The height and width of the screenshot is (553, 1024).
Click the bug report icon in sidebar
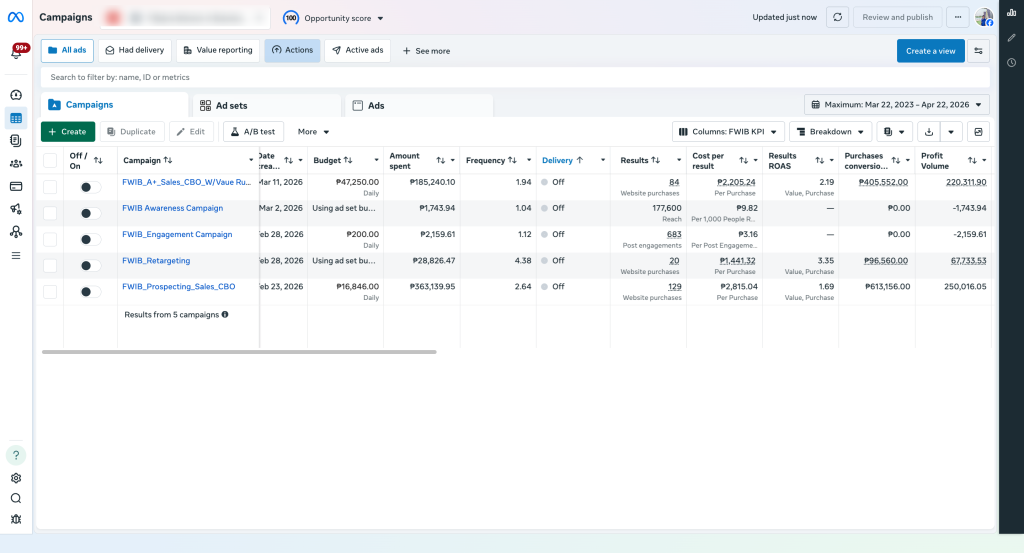16,520
